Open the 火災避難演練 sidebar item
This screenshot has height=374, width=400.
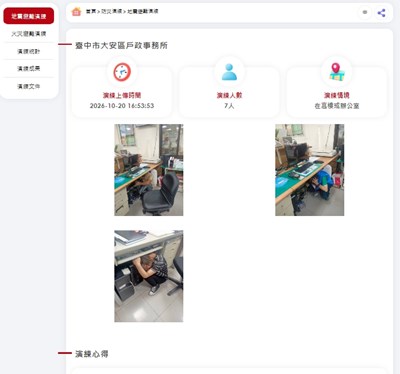coord(29,34)
